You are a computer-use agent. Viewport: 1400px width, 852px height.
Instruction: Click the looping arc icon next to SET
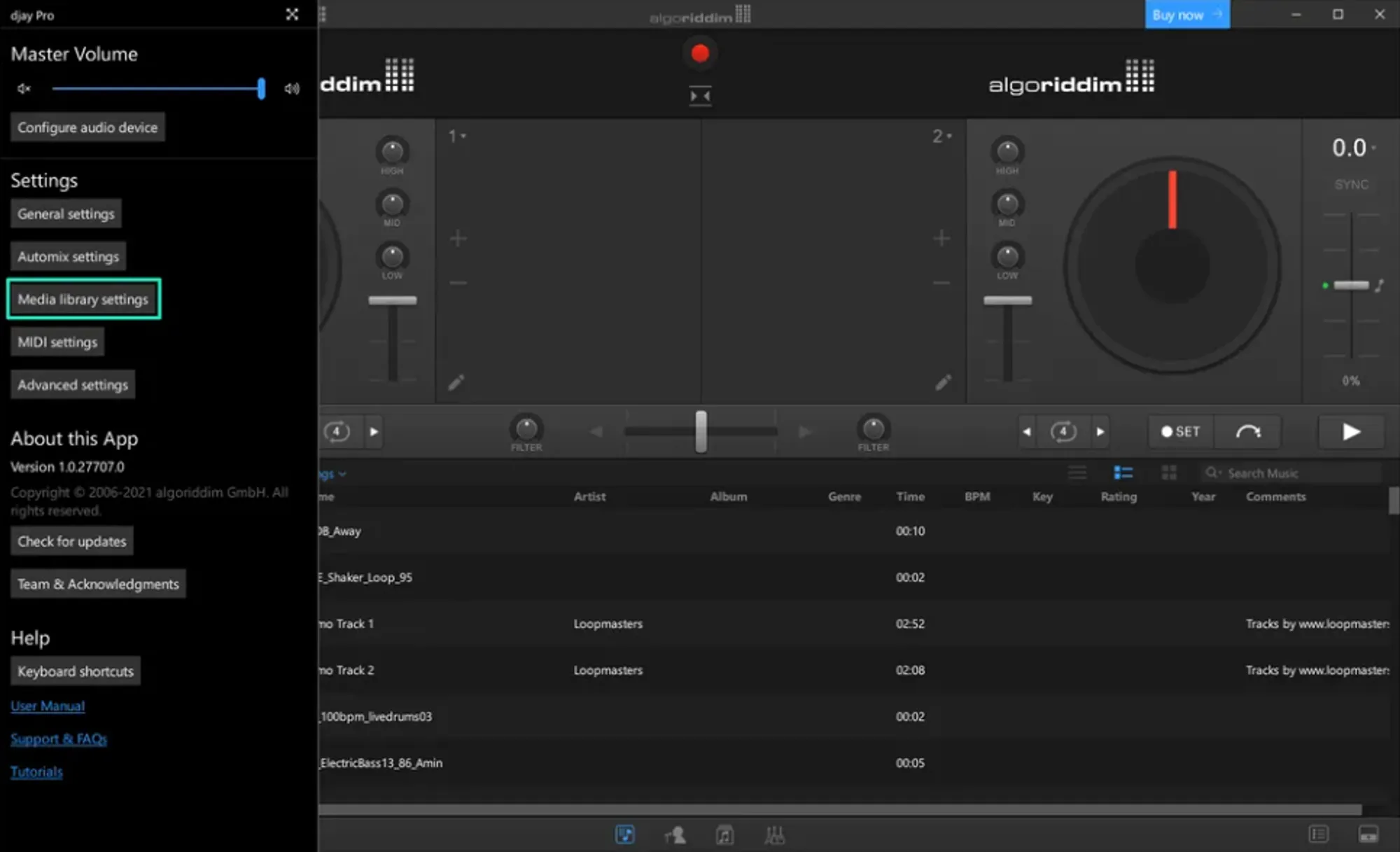pyautogui.click(x=1247, y=432)
